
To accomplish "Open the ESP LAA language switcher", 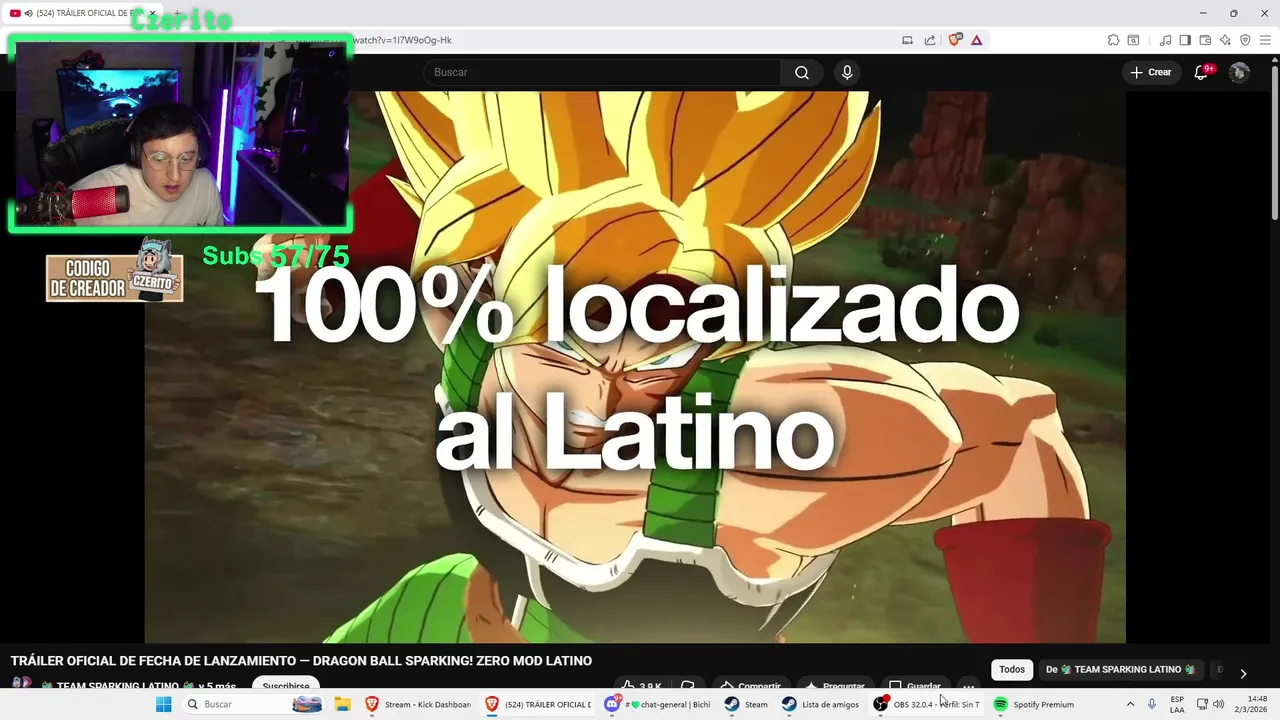I will [x=1177, y=704].
